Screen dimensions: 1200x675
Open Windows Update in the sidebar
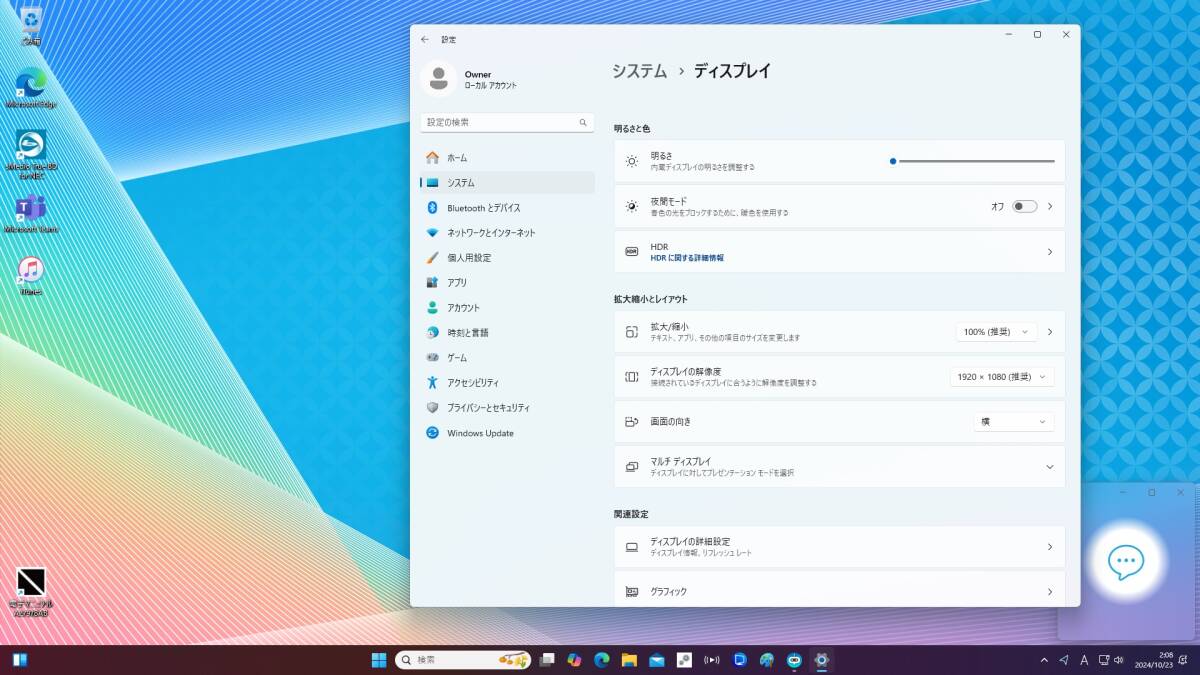tap(480, 433)
